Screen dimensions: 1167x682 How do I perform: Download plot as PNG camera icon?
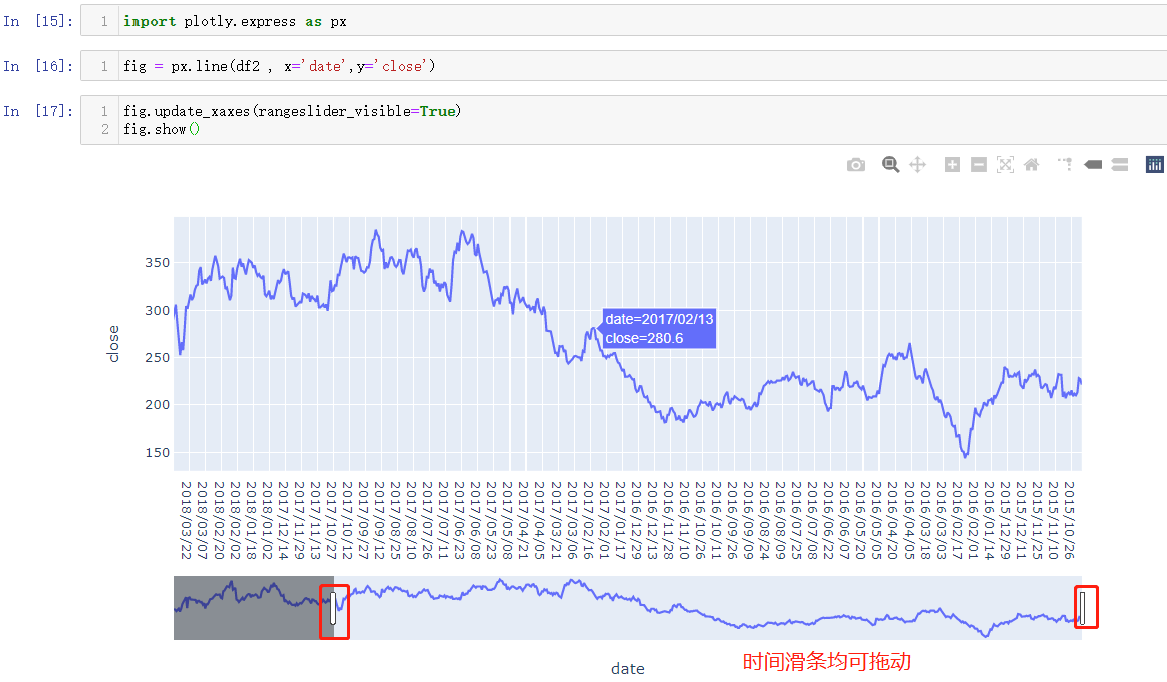click(856, 165)
